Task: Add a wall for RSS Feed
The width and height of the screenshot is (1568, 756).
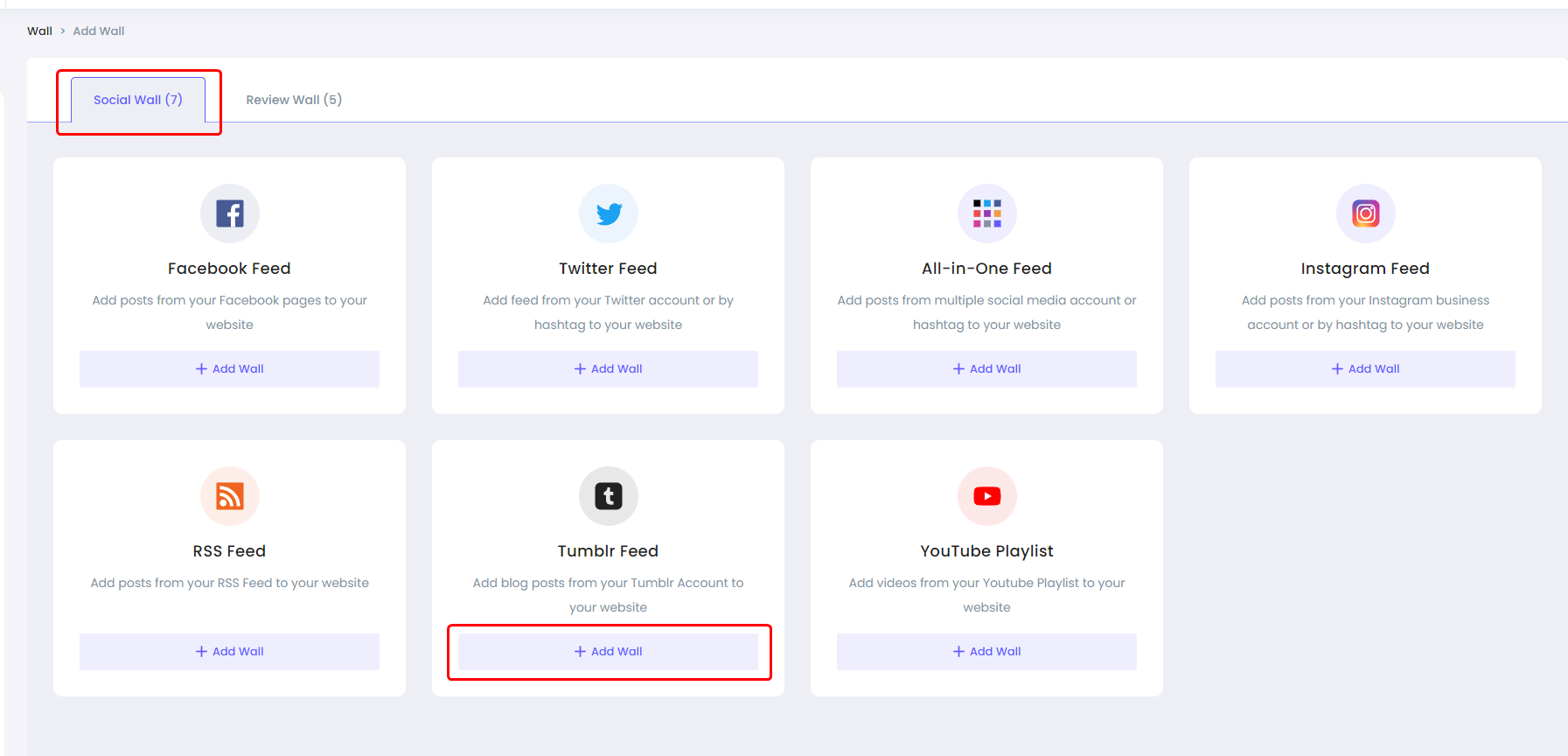Action: tap(229, 651)
